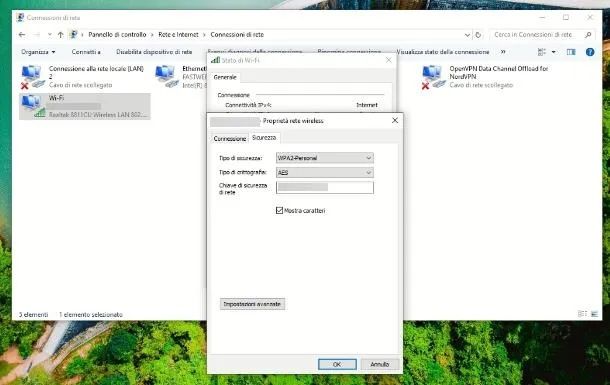610x385 pixels.
Task: Click the Annulla button
Action: 380,364
